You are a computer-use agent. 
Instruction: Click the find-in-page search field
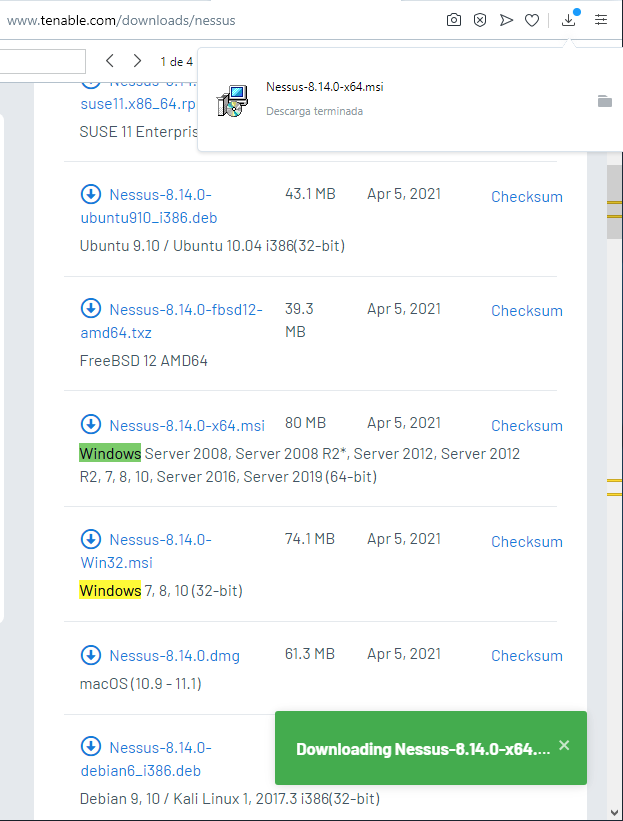[x=42, y=62]
